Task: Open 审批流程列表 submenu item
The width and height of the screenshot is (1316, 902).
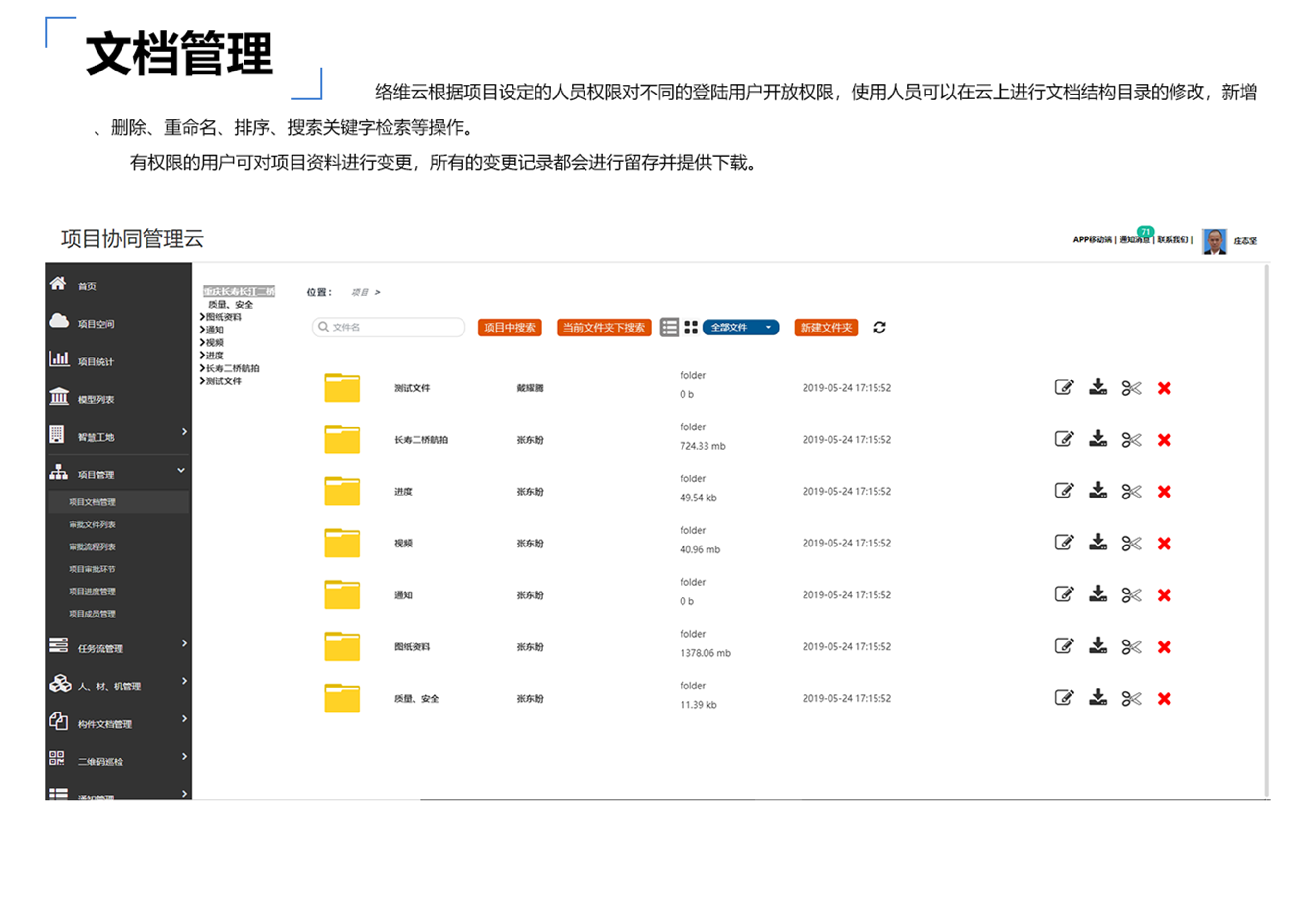Action: pyautogui.click(x=92, y=546)
